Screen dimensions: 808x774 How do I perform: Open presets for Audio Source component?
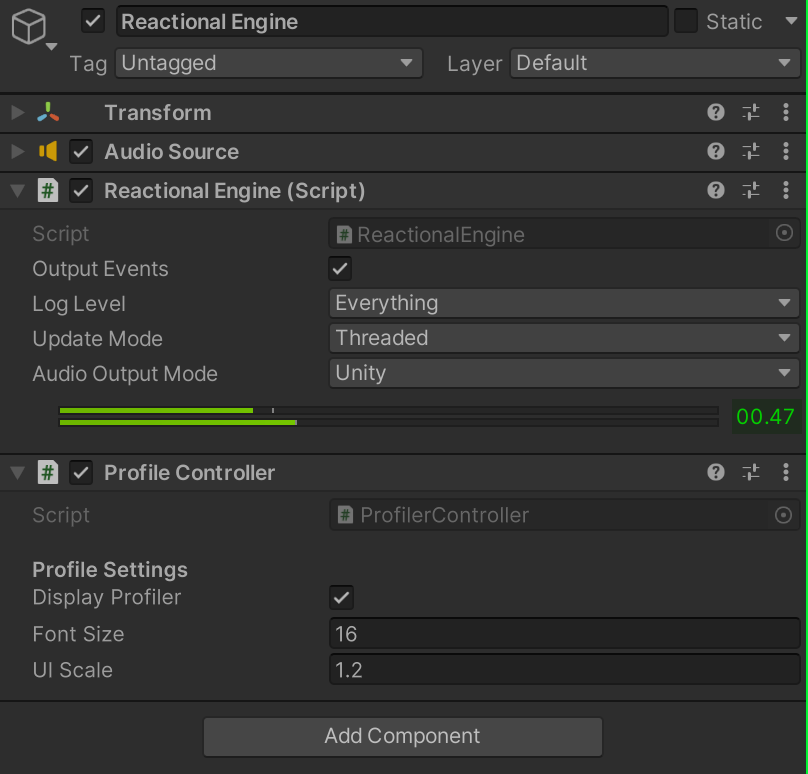tap(751, 152)
